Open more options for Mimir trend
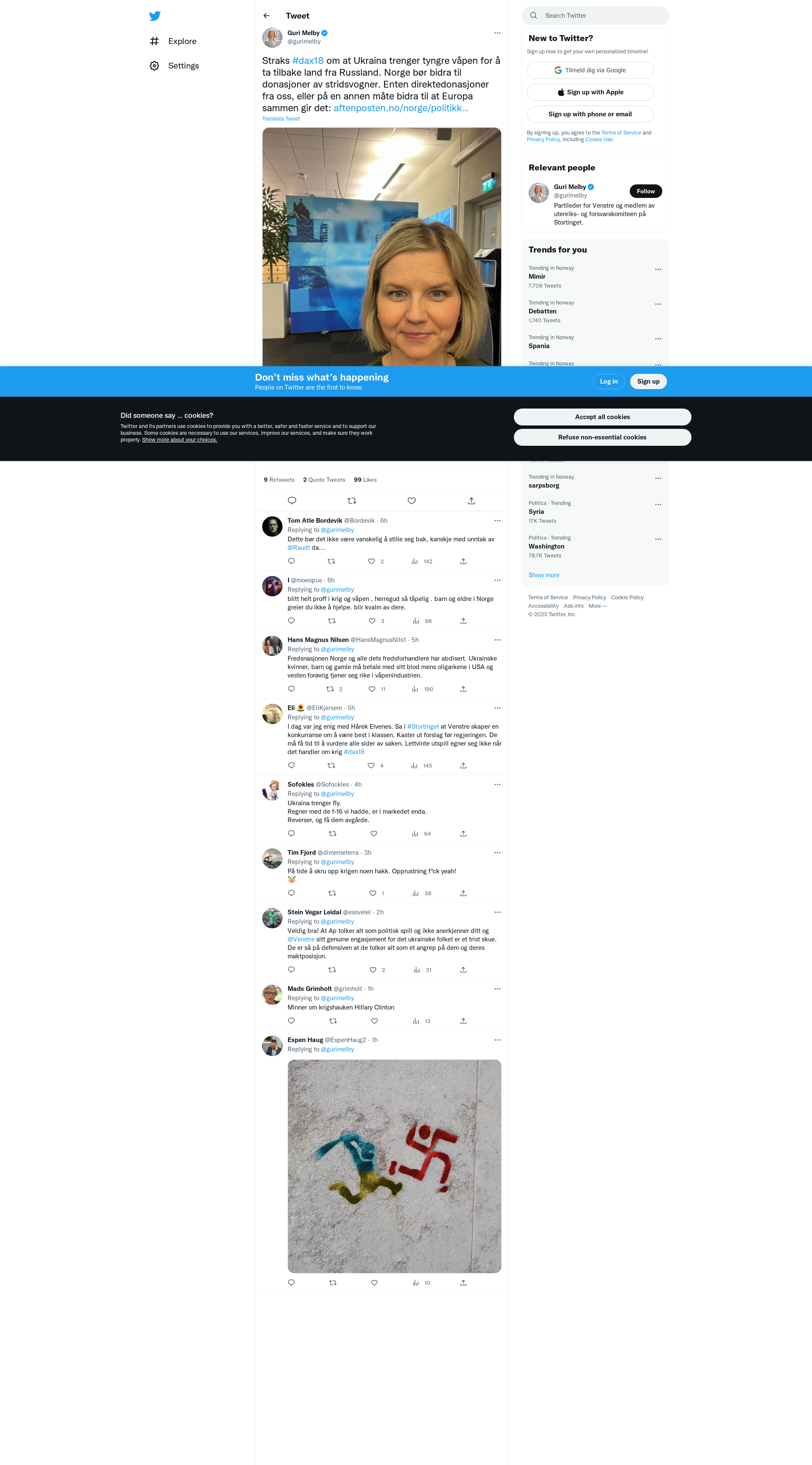 tap(658, 269)
